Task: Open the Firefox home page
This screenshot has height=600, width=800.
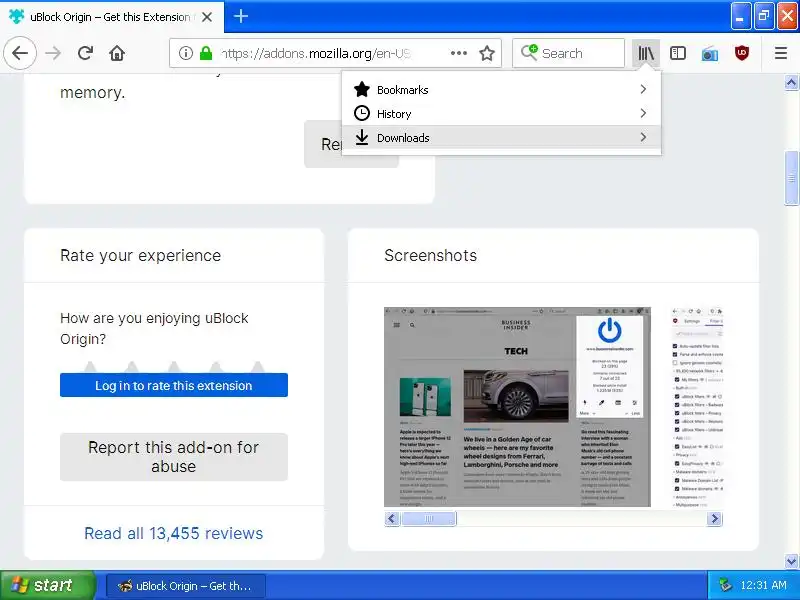Action: coord(117,53)
